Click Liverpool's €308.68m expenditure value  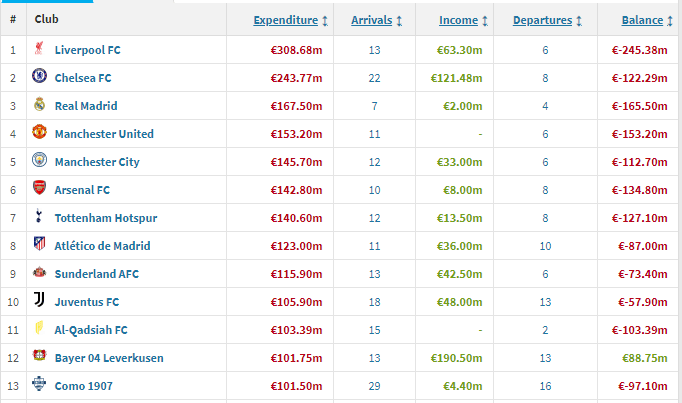pyautogui.click(x=299, y=49)
